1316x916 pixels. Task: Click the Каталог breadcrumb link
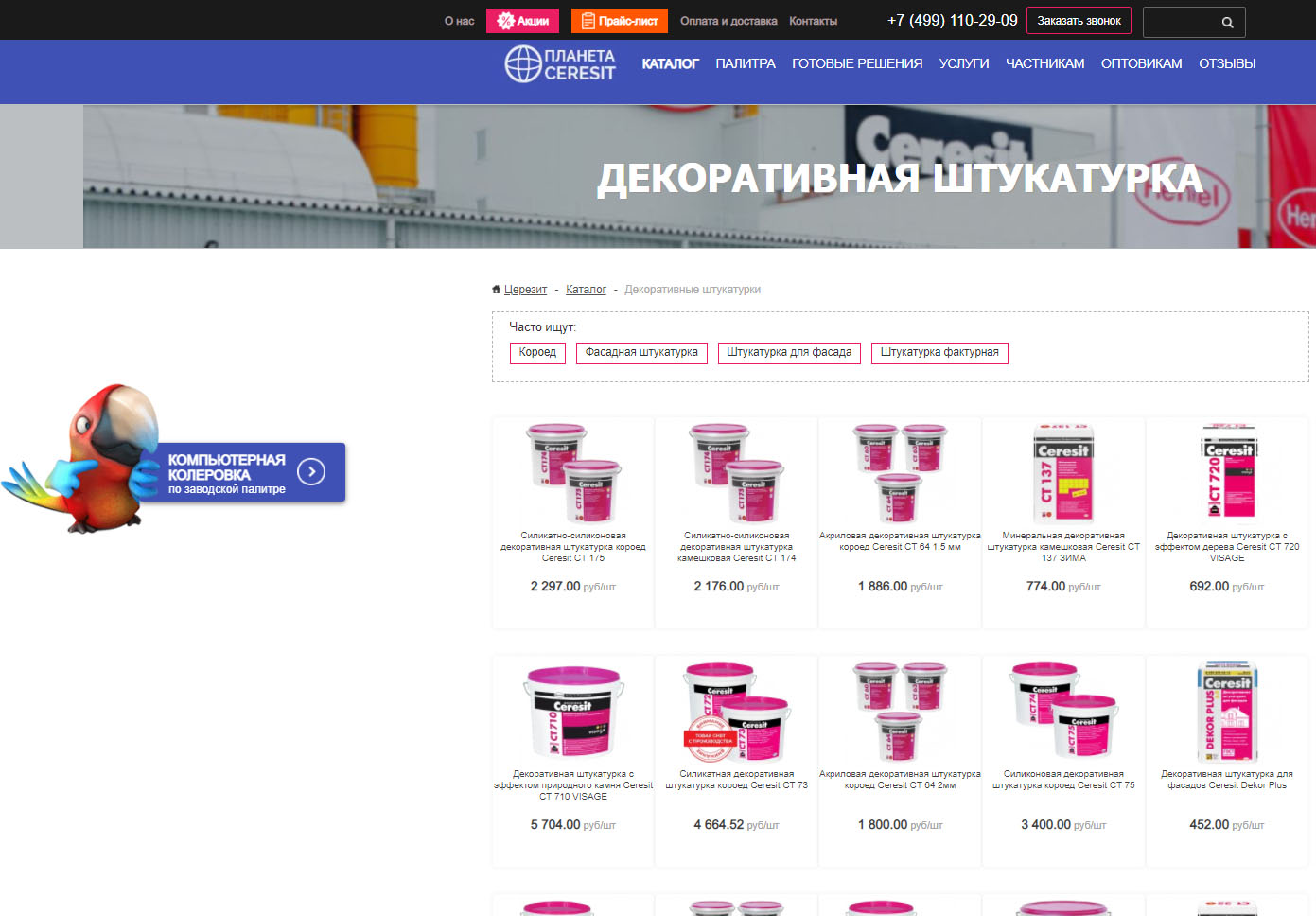586,290
